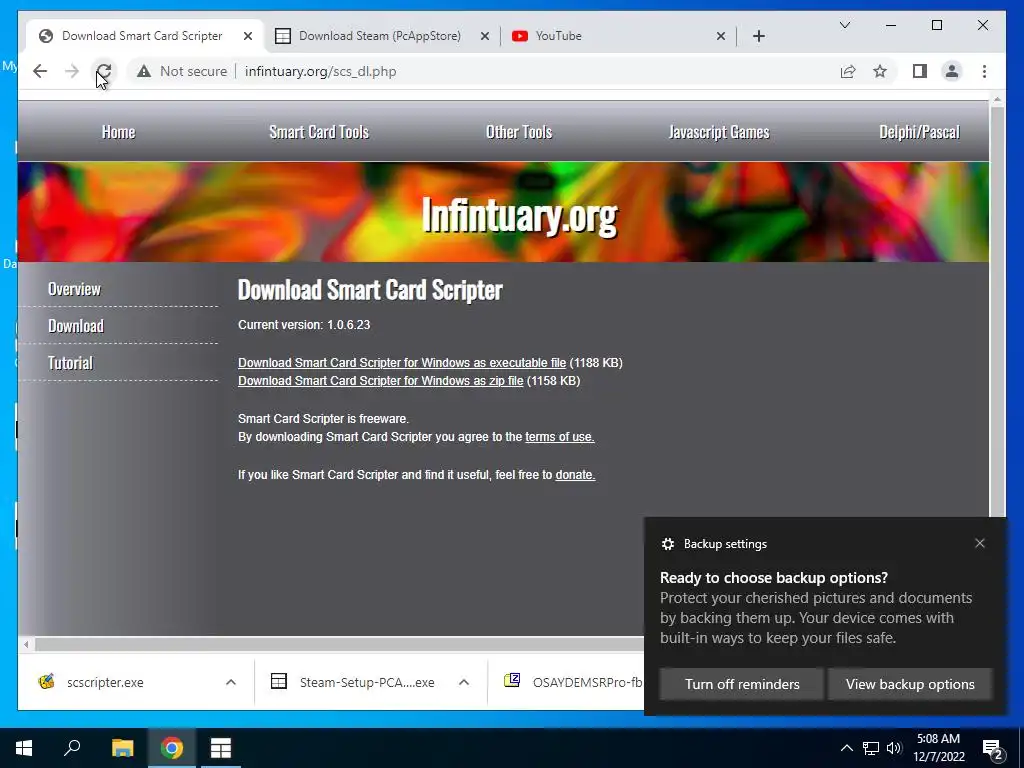Open volume control tray icon

tap(894, 748)
